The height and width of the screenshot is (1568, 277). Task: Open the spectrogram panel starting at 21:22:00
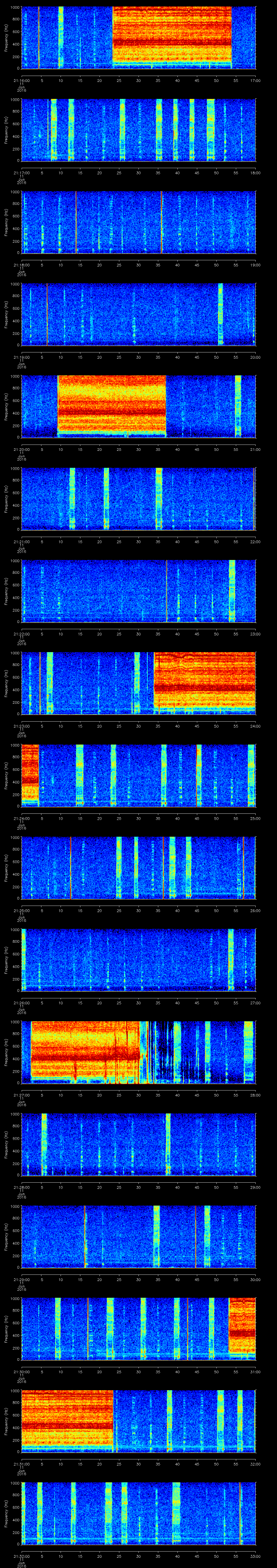tap(138, 590)
